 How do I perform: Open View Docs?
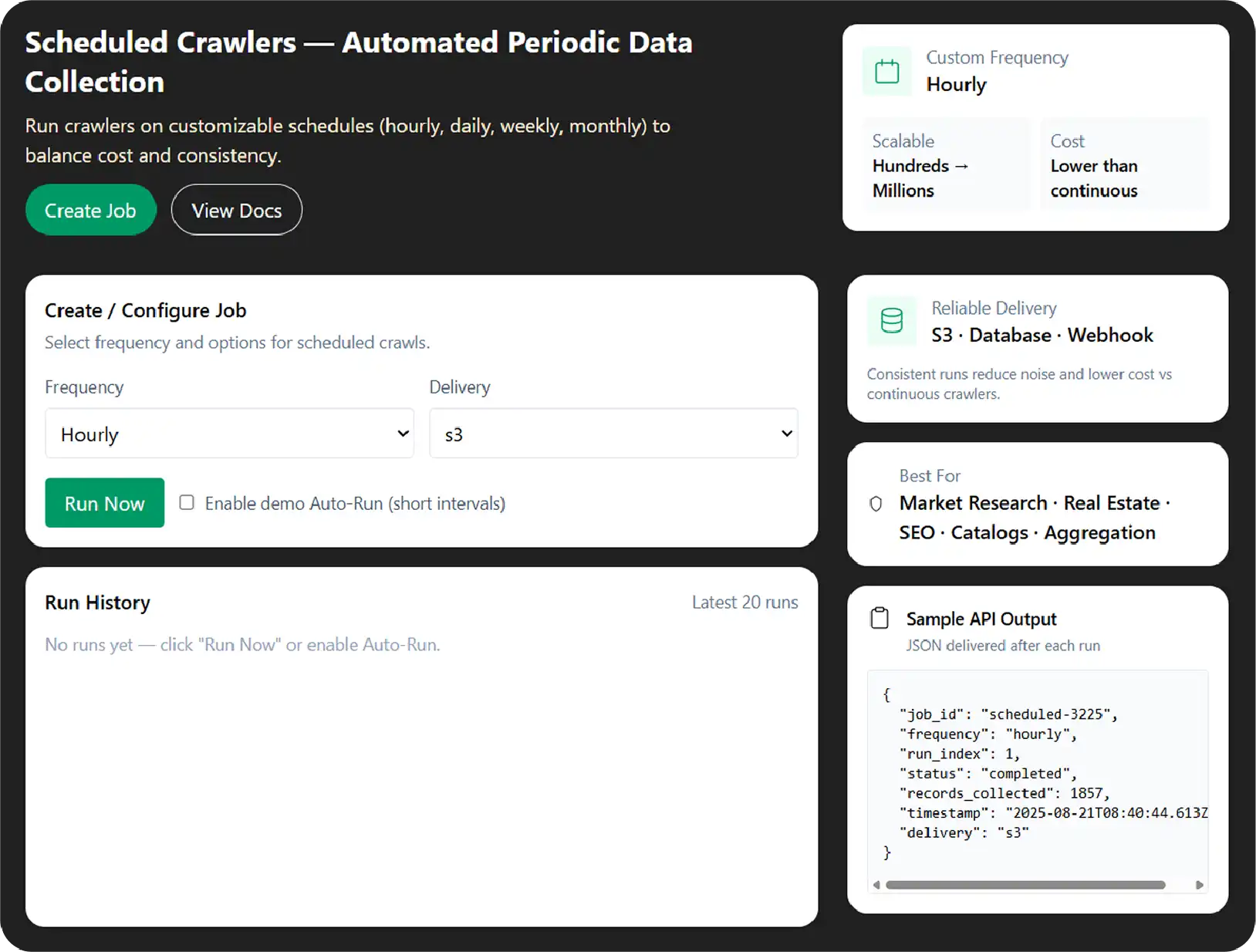click(236, 209)
